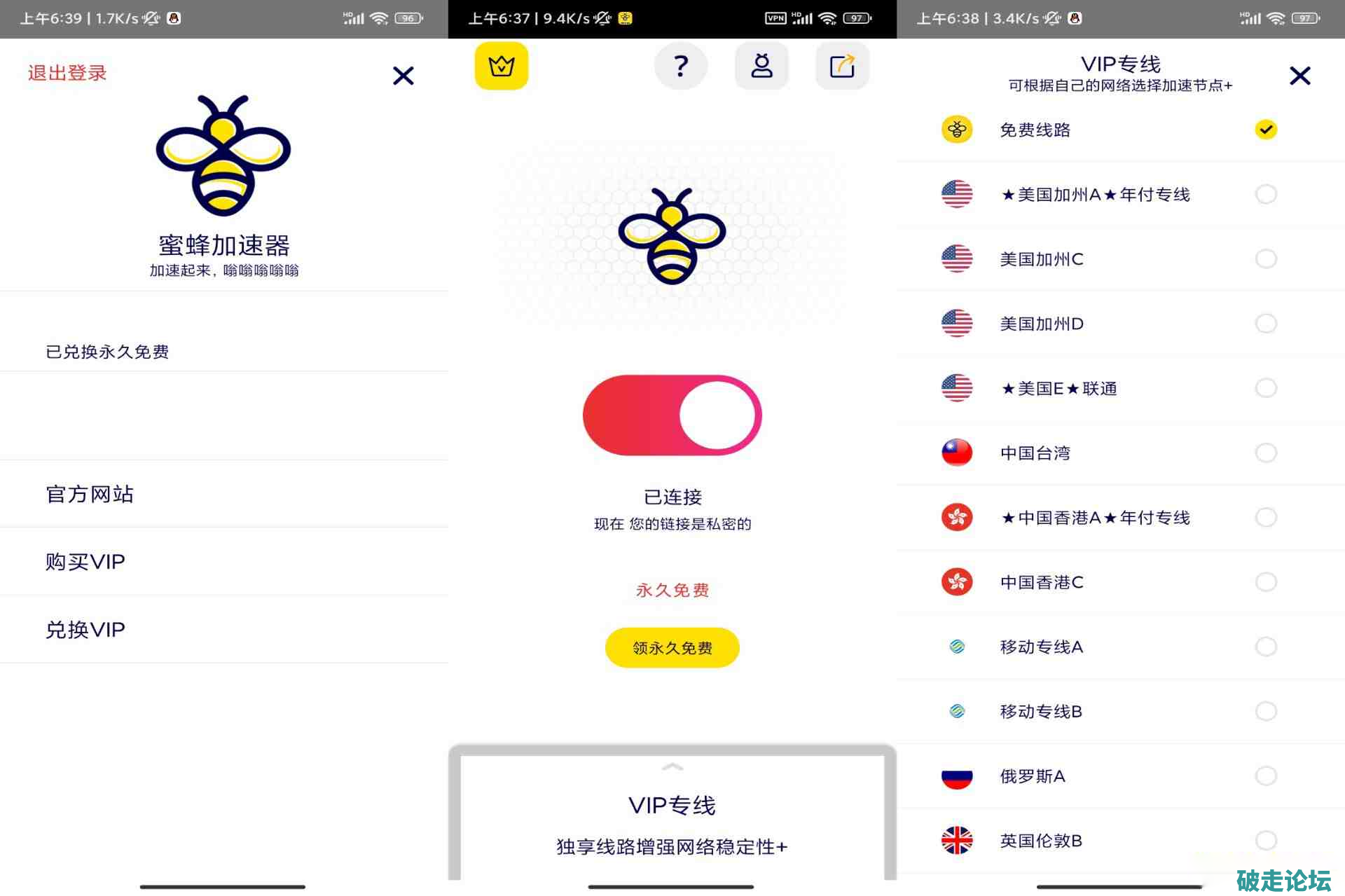Open the user profile icon
Screen dimensions: 1345x896
pyautogui.click(x=762, y=66)
